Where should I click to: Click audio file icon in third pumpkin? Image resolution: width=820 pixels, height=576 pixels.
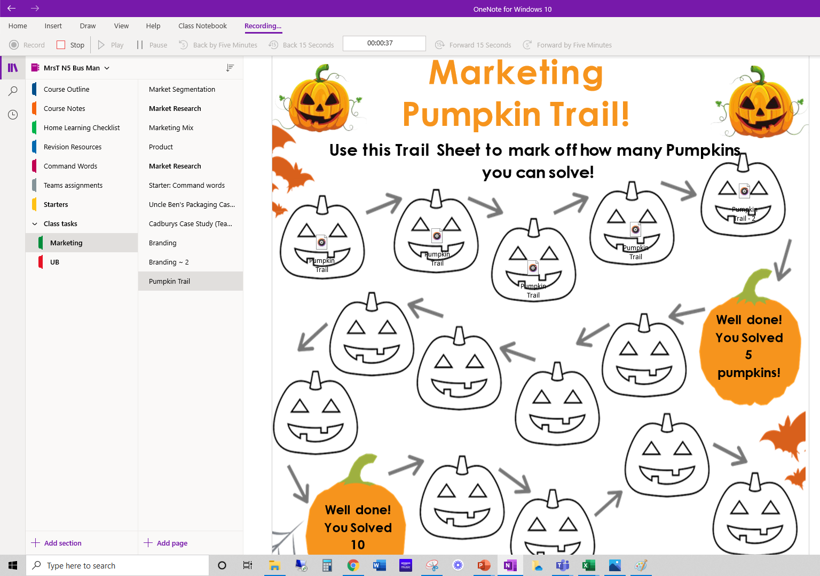click(x=533, y=268)
